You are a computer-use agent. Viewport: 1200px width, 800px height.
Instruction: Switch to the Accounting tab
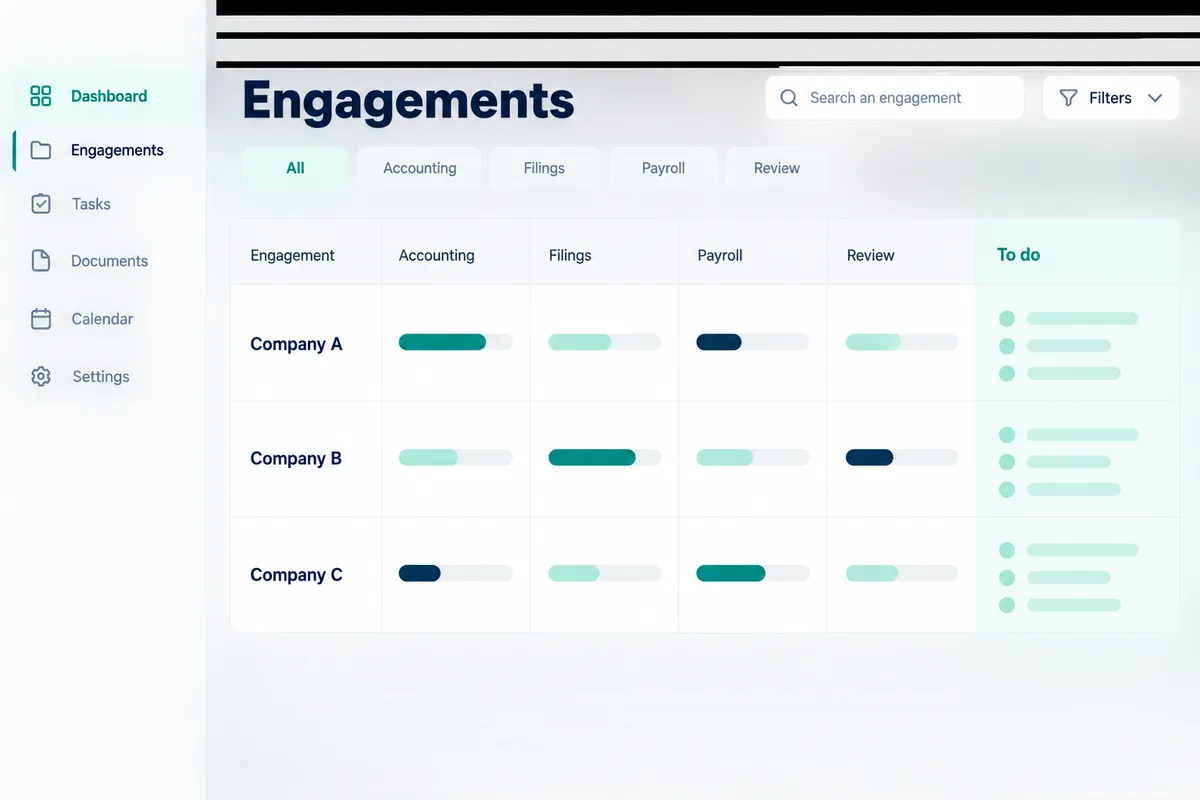tap(420, 168)
